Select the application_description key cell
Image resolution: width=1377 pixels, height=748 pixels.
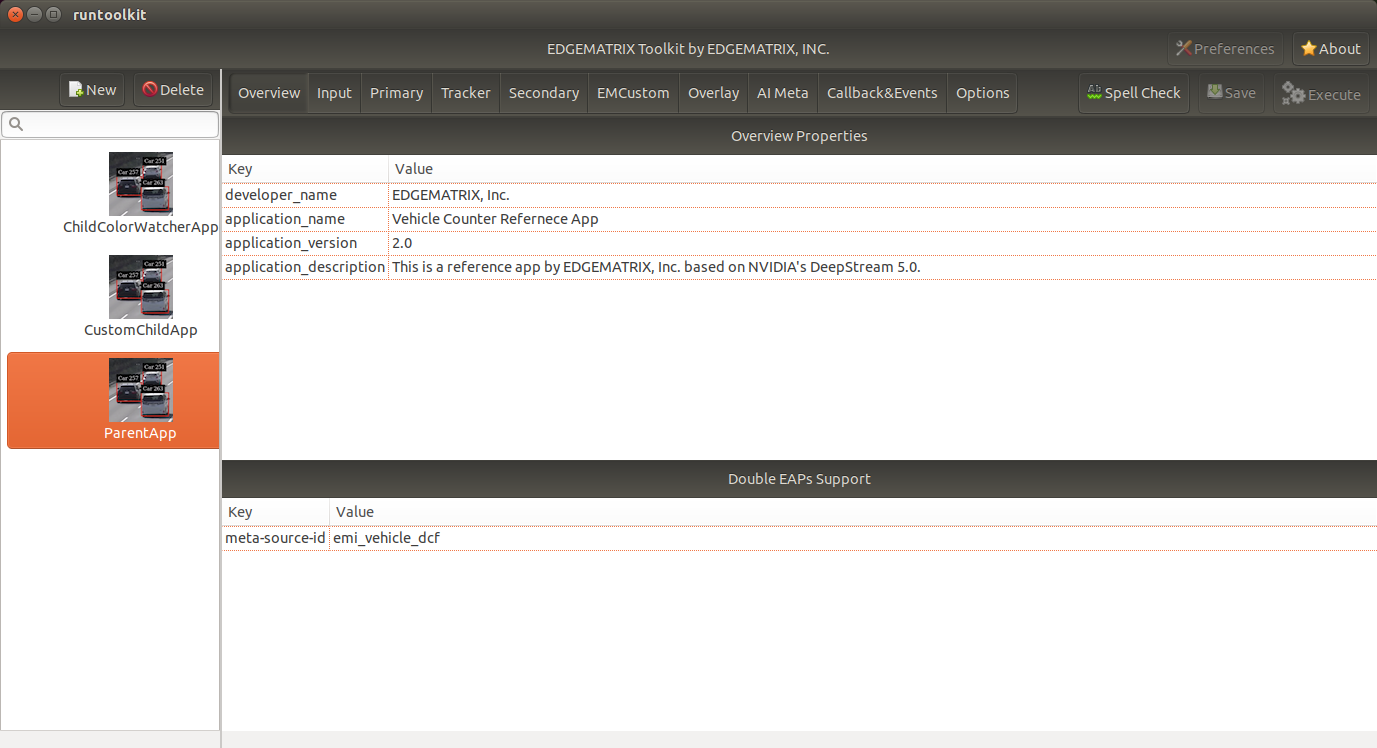point(305,267)
